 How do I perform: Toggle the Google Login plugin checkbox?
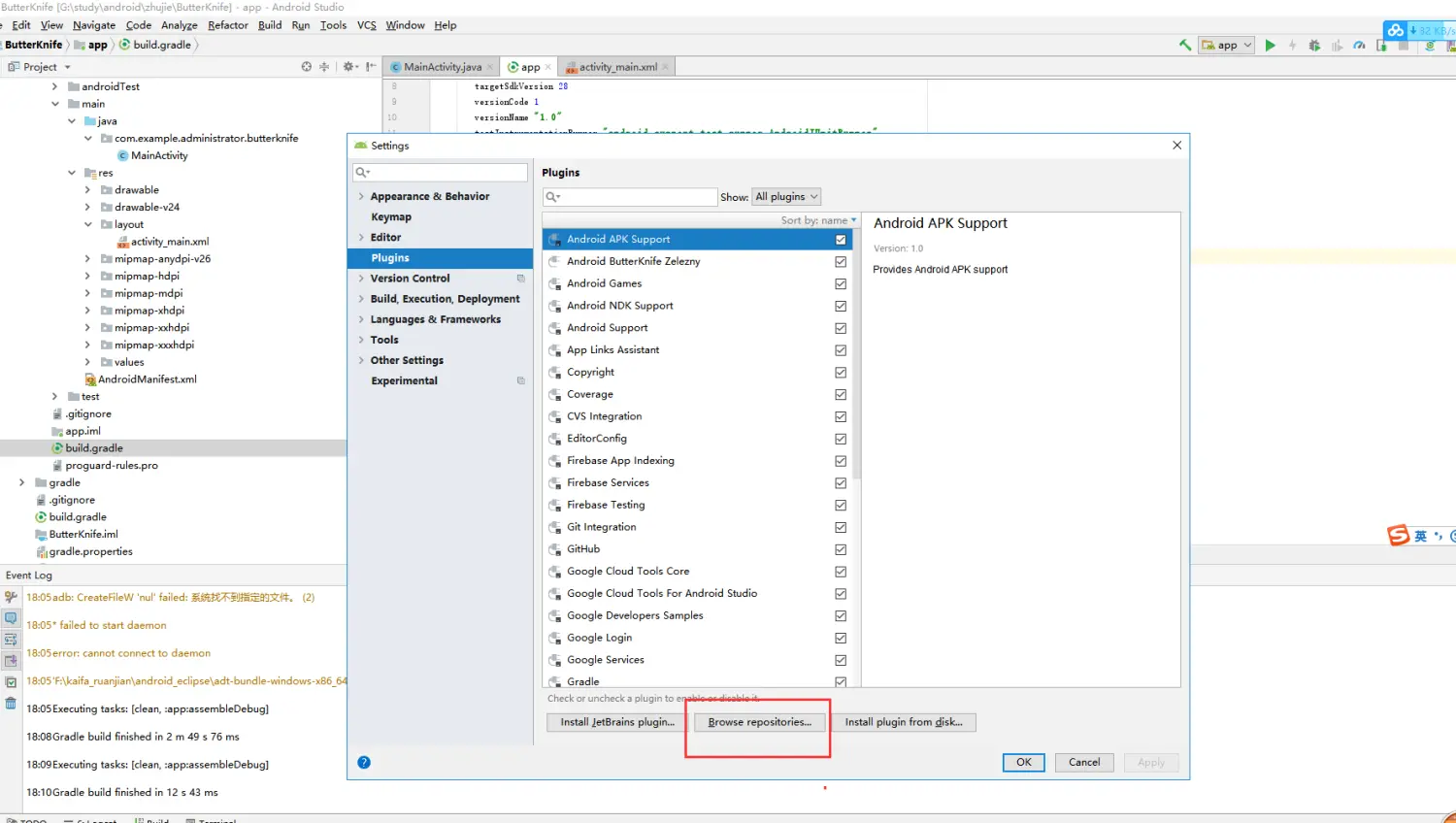click(x=841, y=639)
